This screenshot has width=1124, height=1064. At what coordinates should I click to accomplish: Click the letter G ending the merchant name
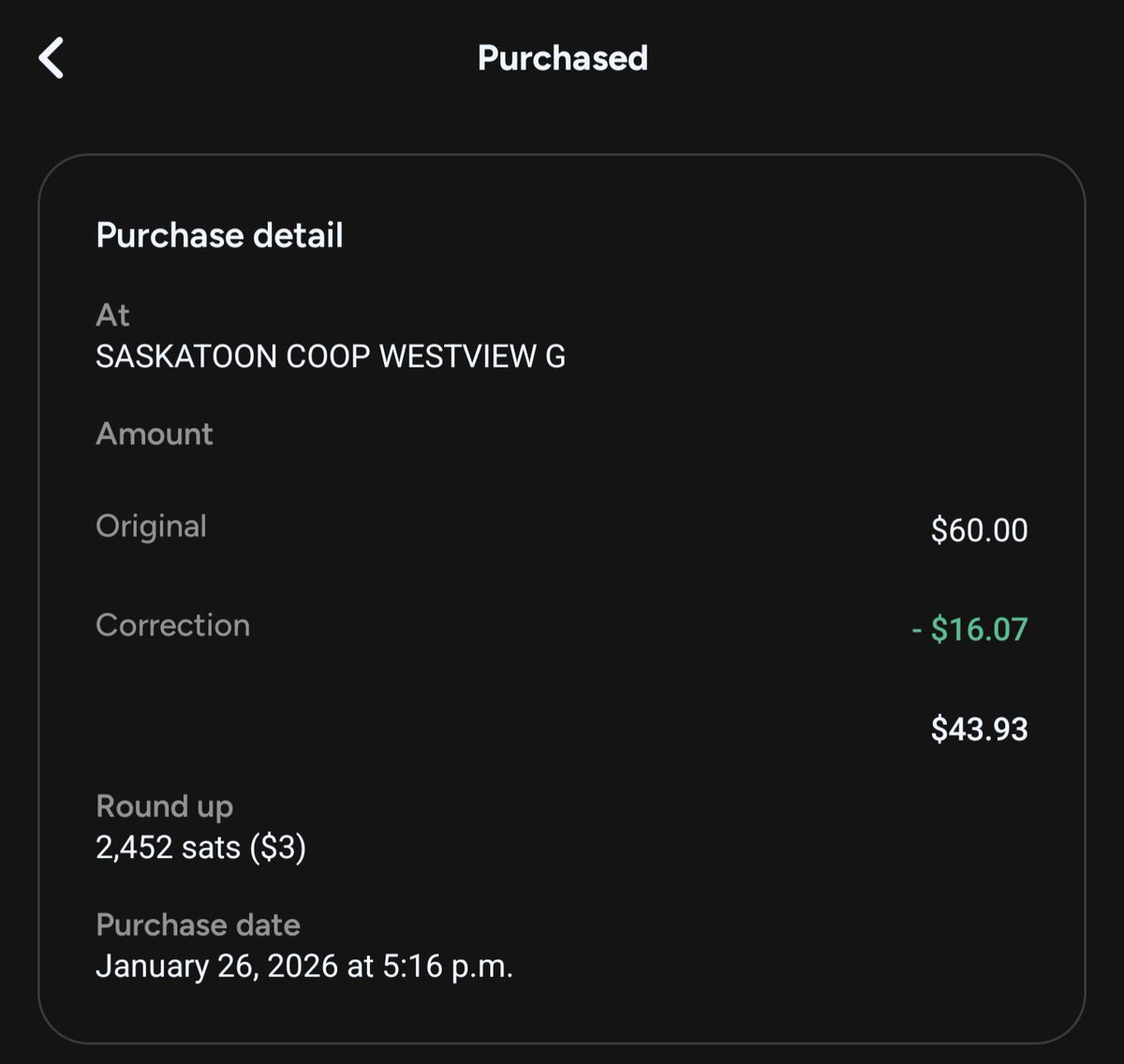(x=555, y=357)
